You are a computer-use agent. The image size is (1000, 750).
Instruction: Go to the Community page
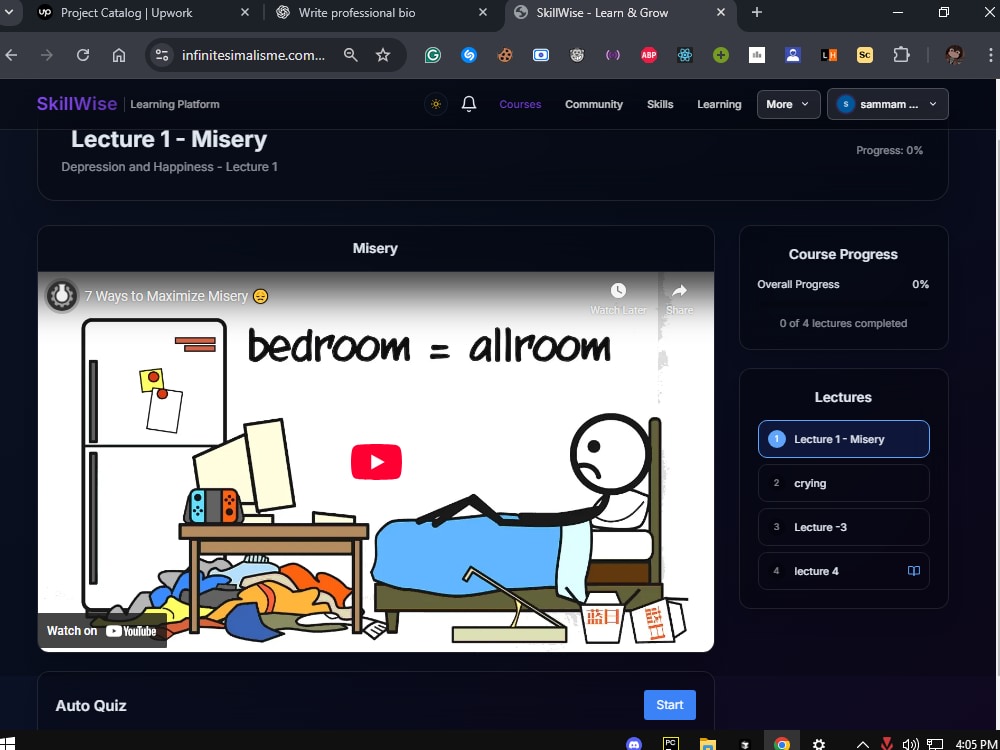click(x=594, y=104)
